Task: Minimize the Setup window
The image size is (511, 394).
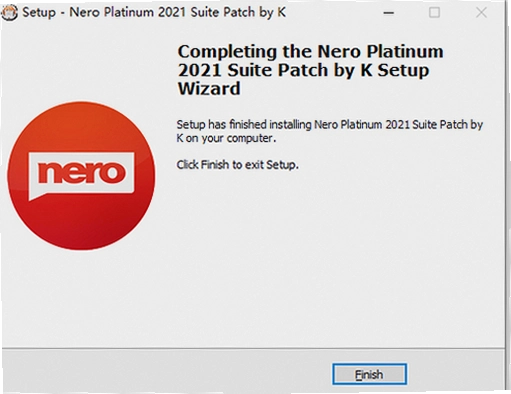Action: click(x=388, y=13)
